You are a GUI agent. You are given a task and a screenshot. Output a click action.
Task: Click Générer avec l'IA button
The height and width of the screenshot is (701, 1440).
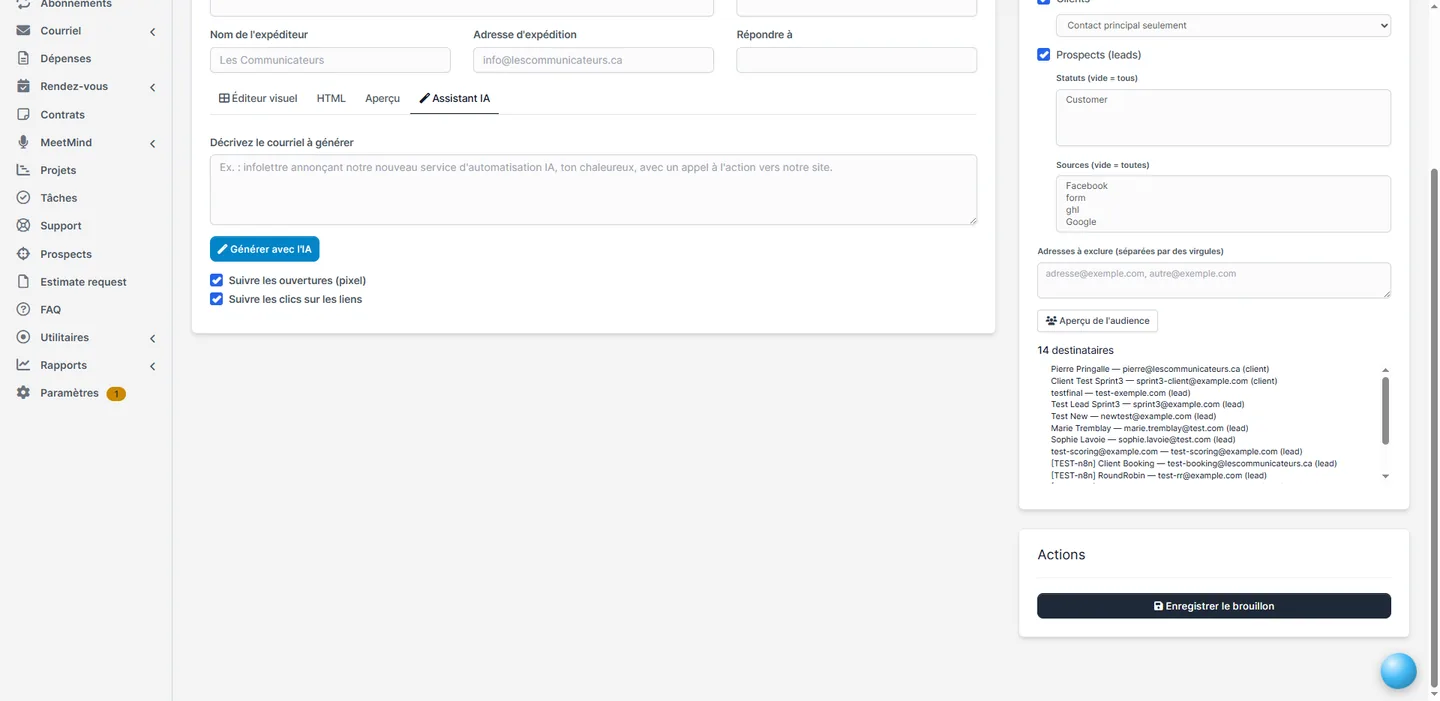[264, 249]
